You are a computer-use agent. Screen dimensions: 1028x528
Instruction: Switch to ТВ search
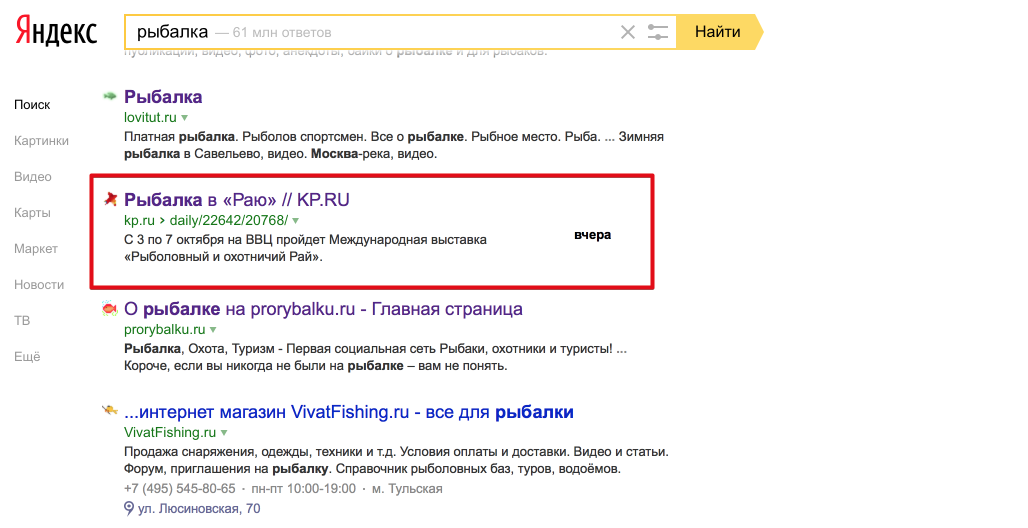[22, 321]
